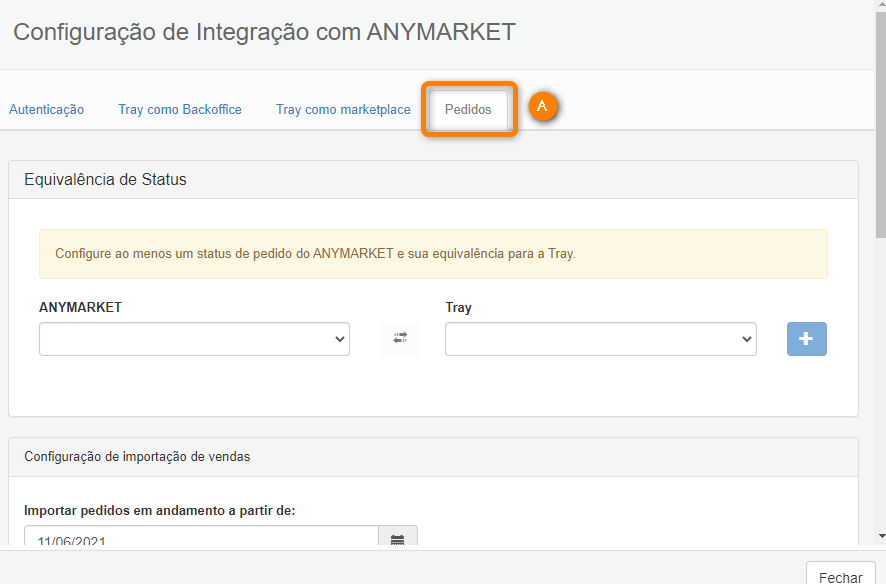Click the ANYMARKET field label

(80, 307)
